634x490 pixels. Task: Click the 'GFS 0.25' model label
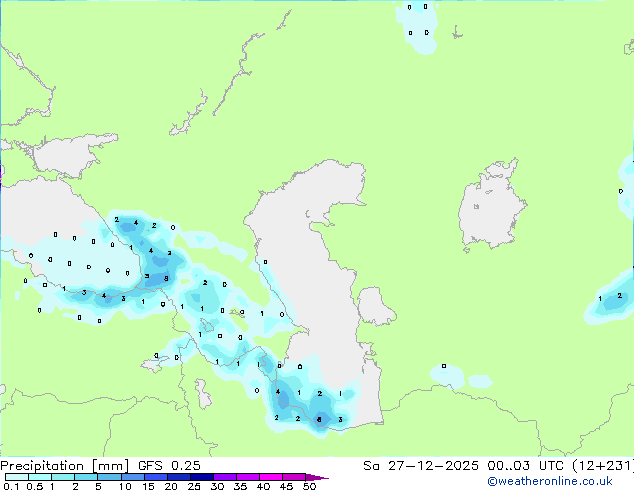click(169, 466)
